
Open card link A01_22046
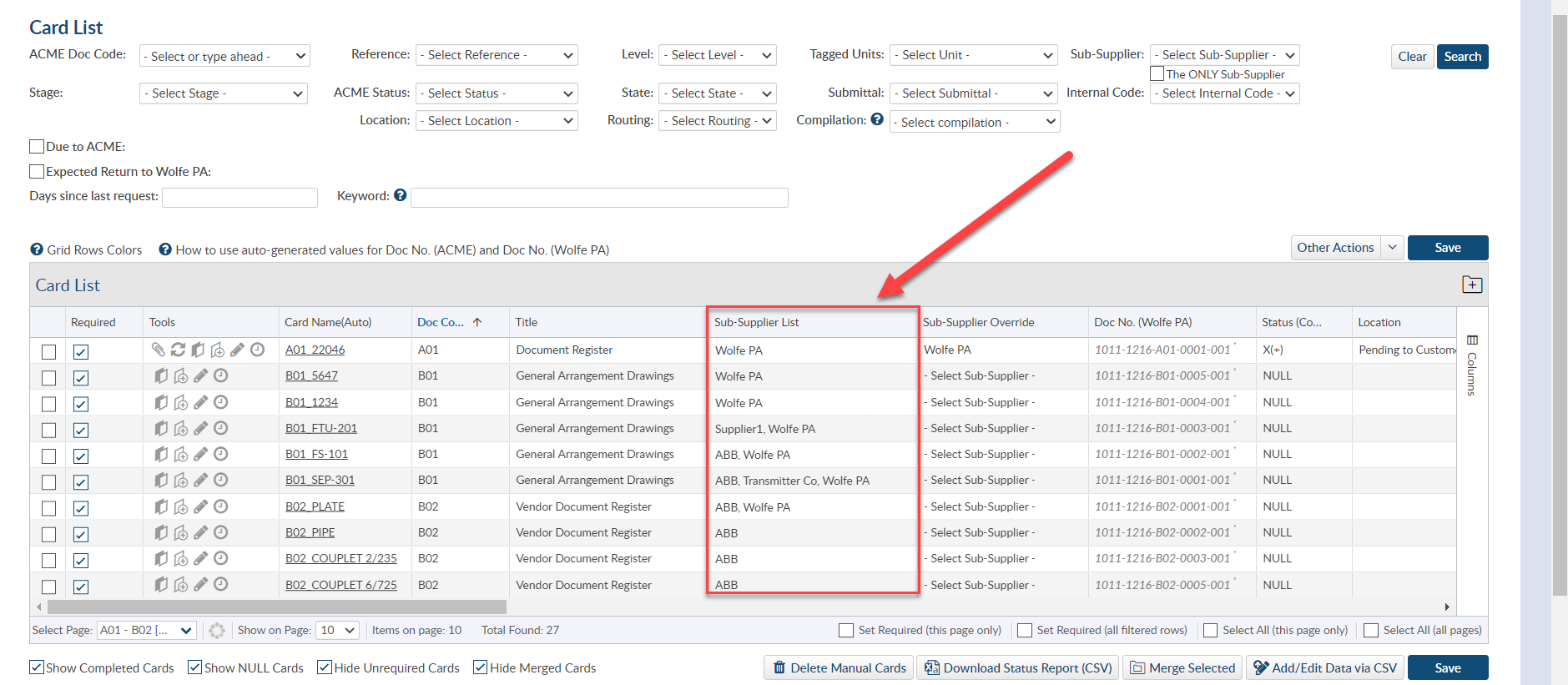pos(315,350)
